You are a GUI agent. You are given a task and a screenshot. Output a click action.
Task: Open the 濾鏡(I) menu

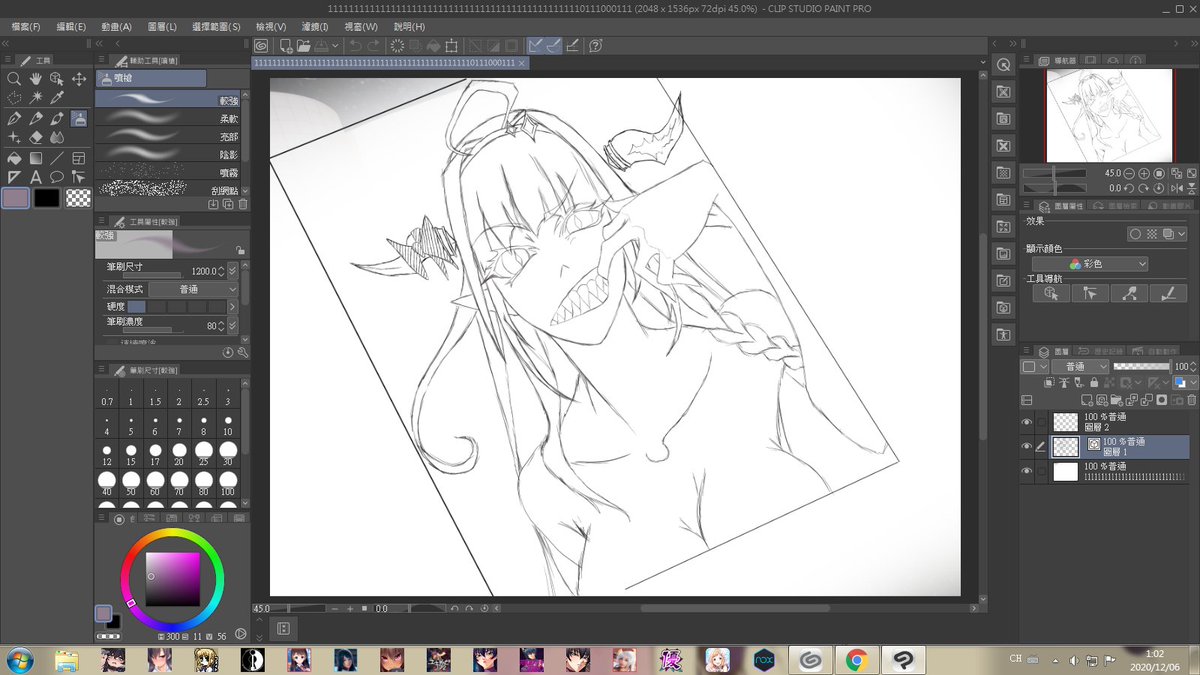(314, 26)
